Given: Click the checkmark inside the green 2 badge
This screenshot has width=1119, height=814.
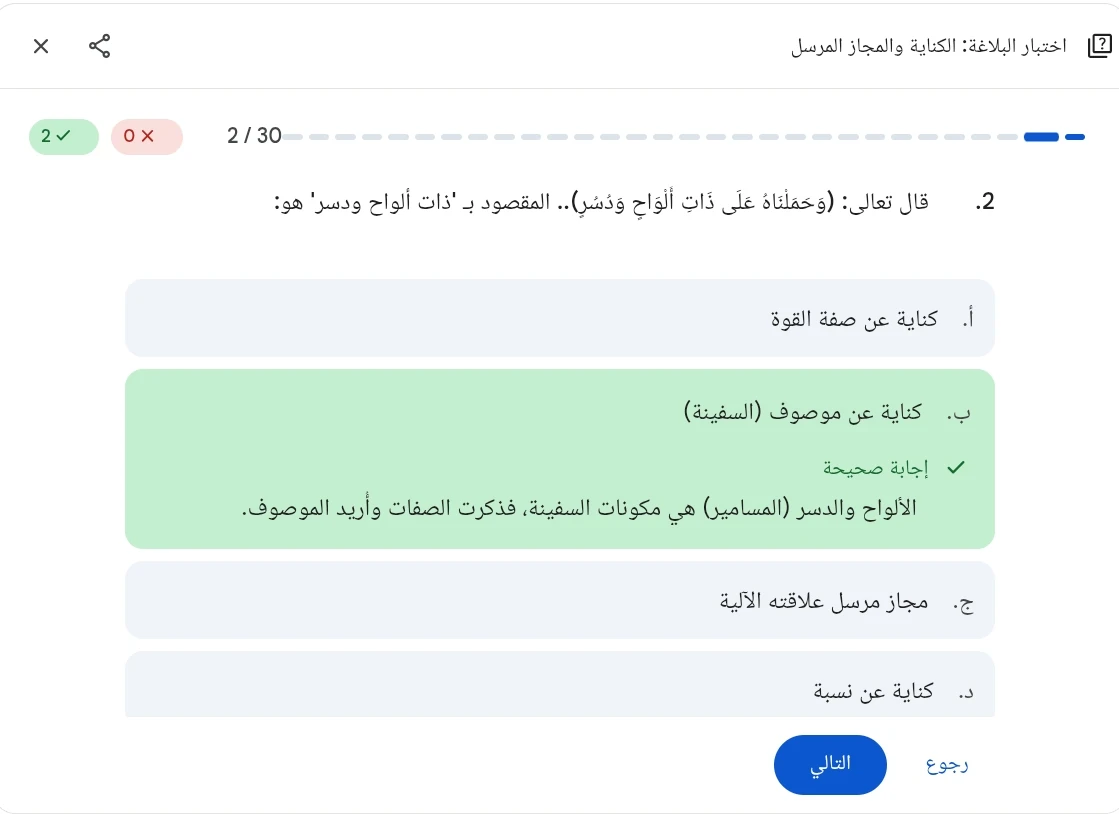Looking at the screenshot, I should [x=74, y=136].
